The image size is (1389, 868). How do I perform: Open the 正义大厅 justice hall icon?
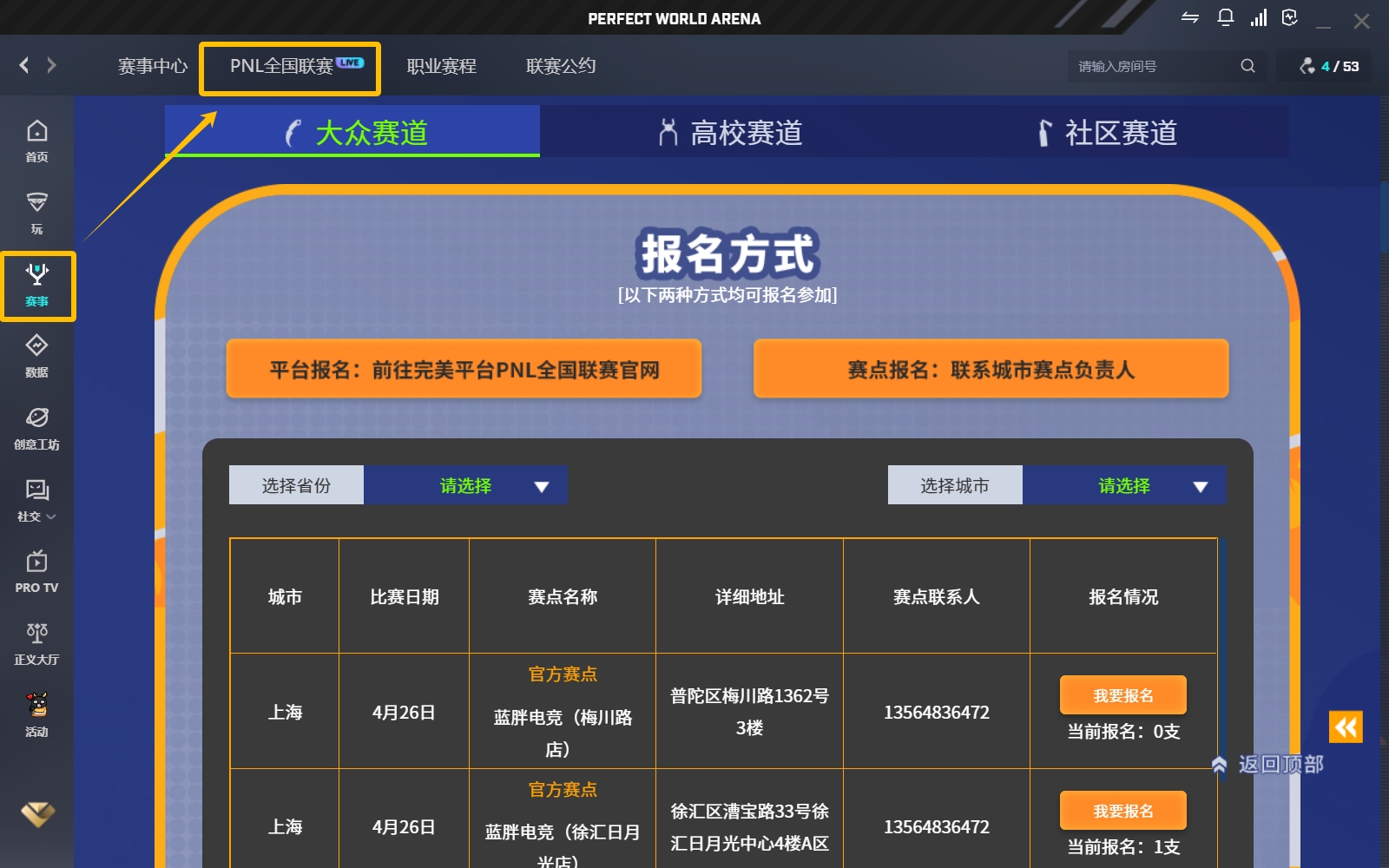36,643
